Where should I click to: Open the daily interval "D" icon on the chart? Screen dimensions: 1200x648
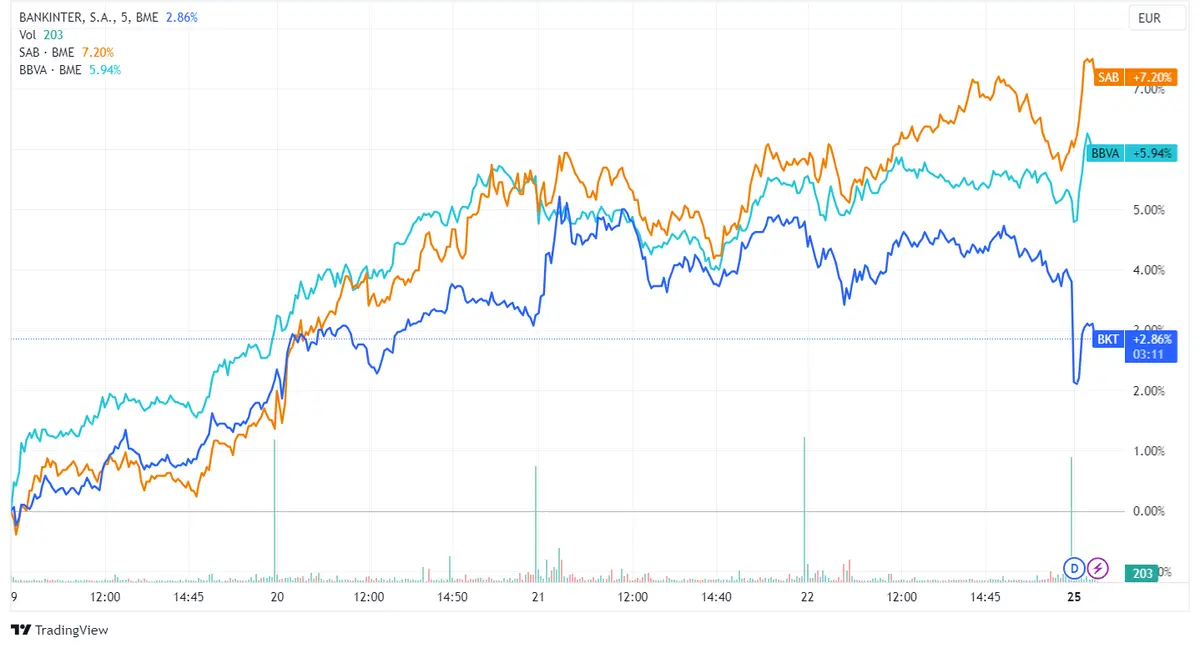point(1072,568)
